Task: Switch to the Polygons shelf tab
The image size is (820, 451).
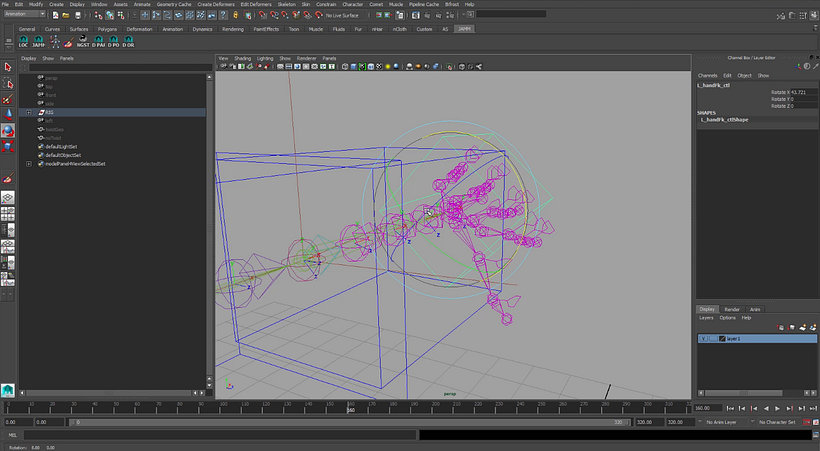Action: (105, 29)
